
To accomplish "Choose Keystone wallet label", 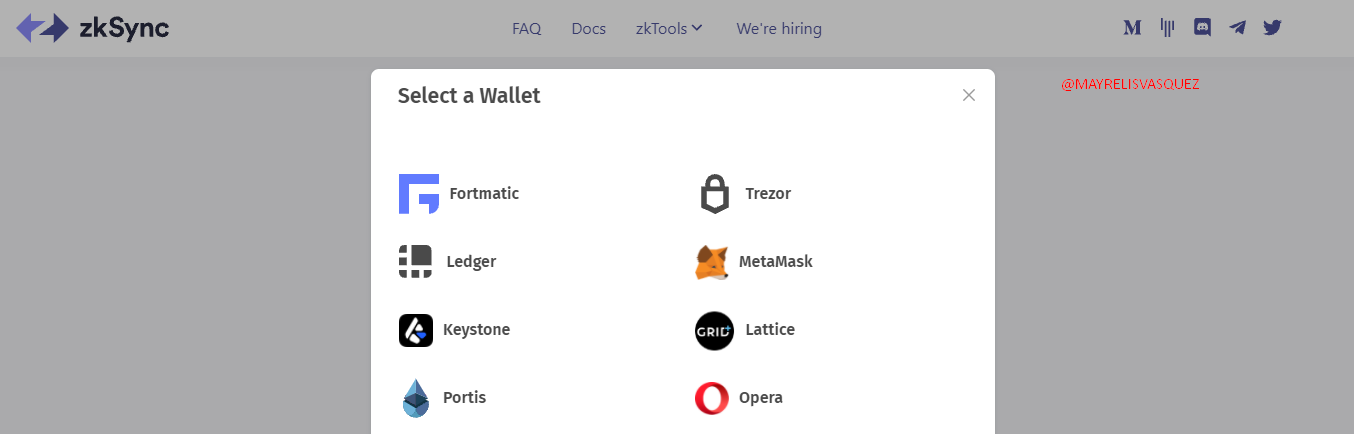I will pyautogui.click(x=476, y=330).
